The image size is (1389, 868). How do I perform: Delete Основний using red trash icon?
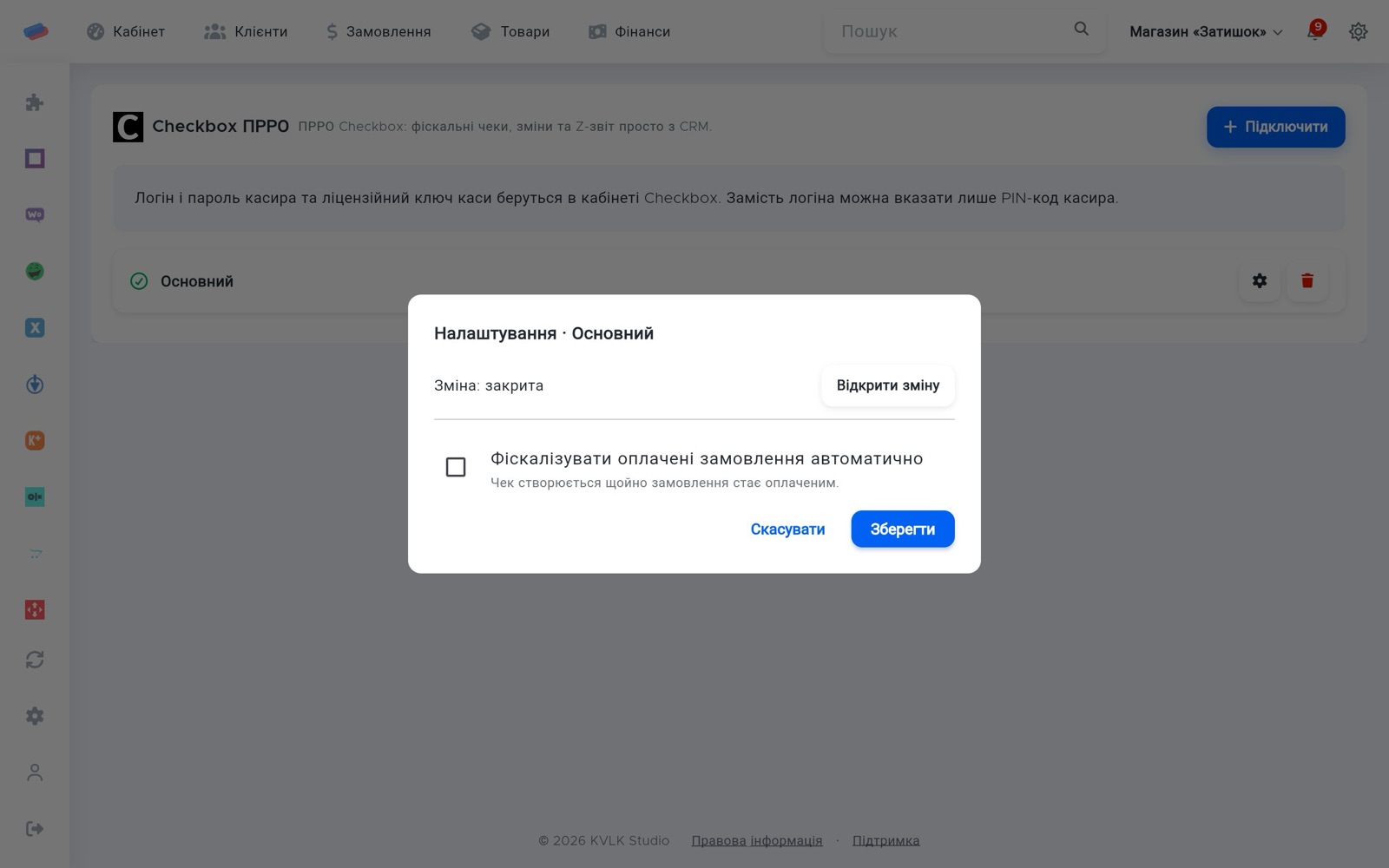pyautogui.click(x=1307, y=280)
